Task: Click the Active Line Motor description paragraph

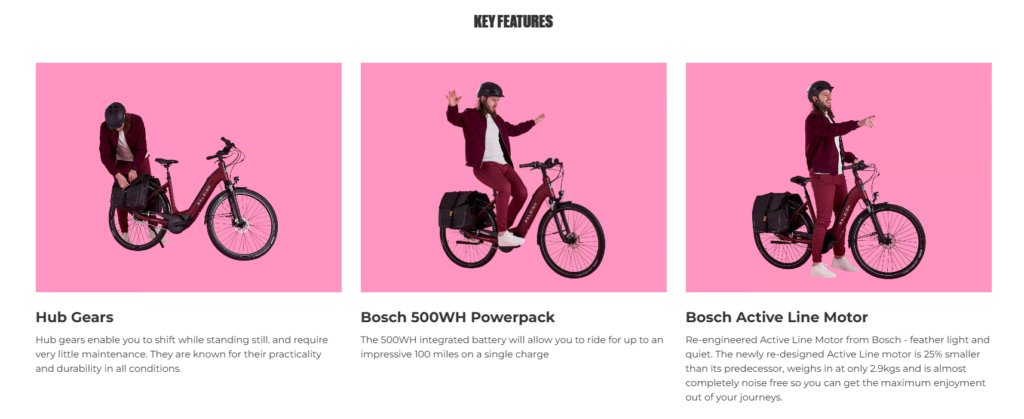Action: (x=838, y=369)
